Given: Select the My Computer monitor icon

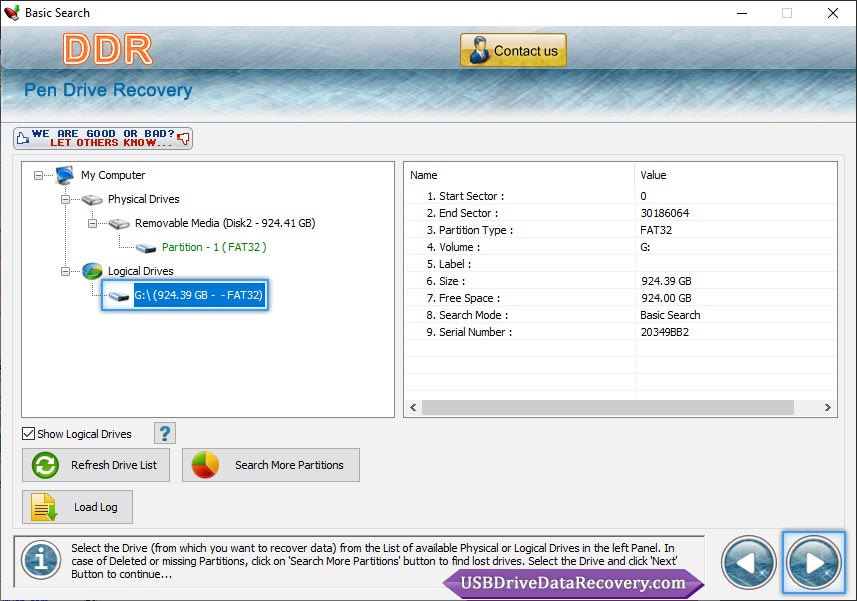Looking at the screenshot, I should 64,175.
